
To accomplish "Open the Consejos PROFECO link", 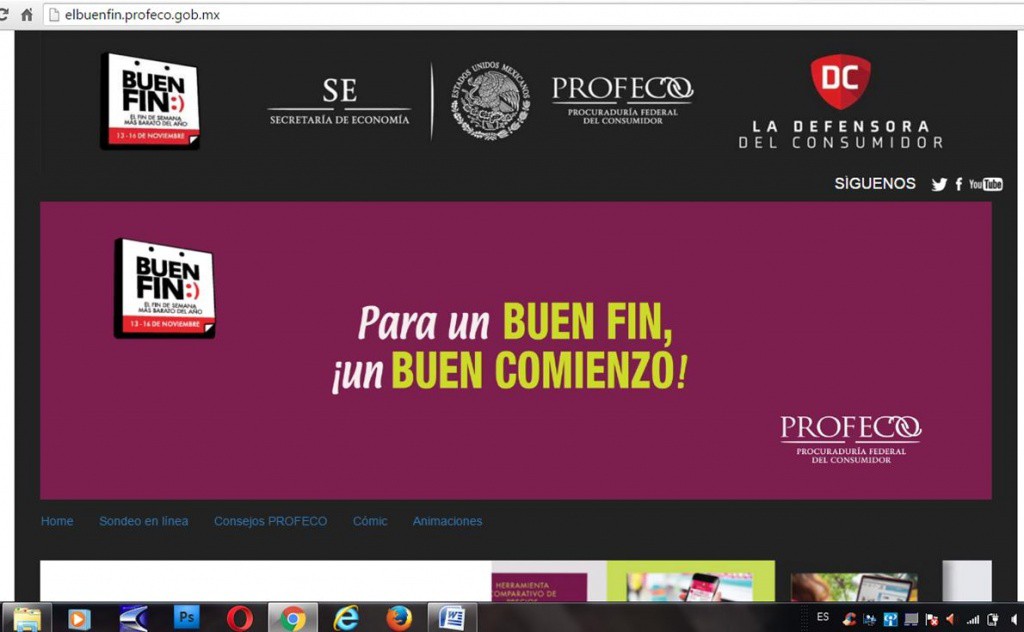I will point(270,521).
